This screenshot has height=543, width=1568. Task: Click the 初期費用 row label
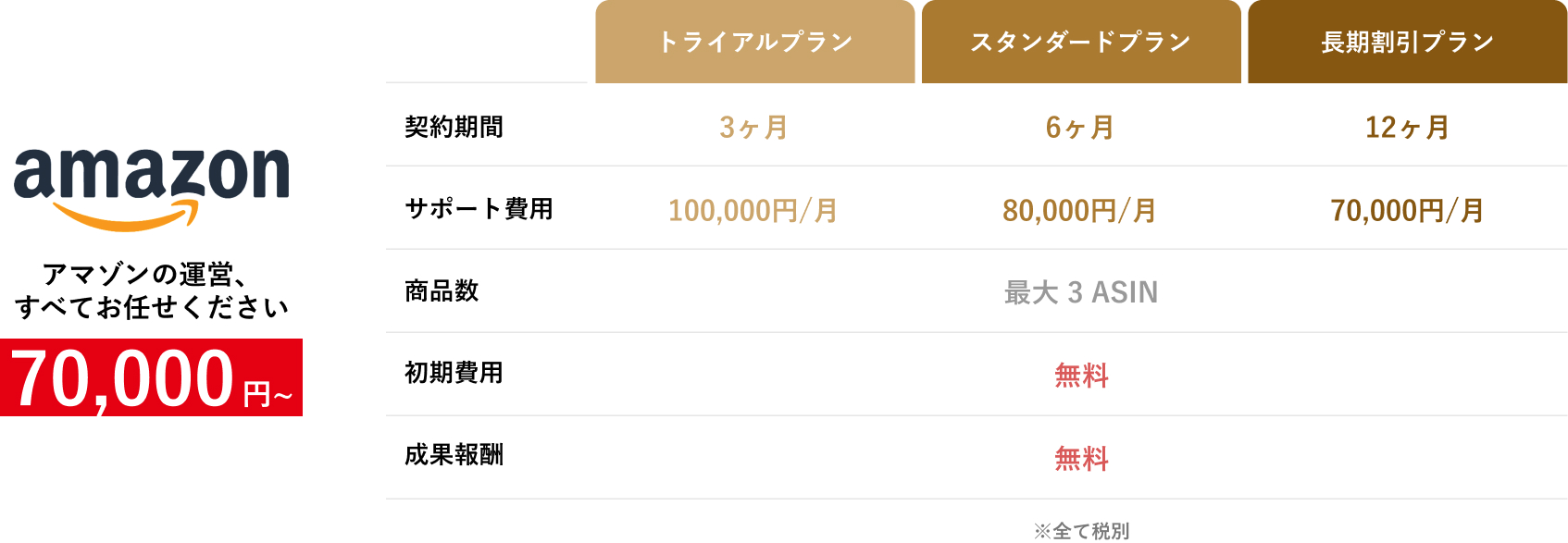(454, 373)
